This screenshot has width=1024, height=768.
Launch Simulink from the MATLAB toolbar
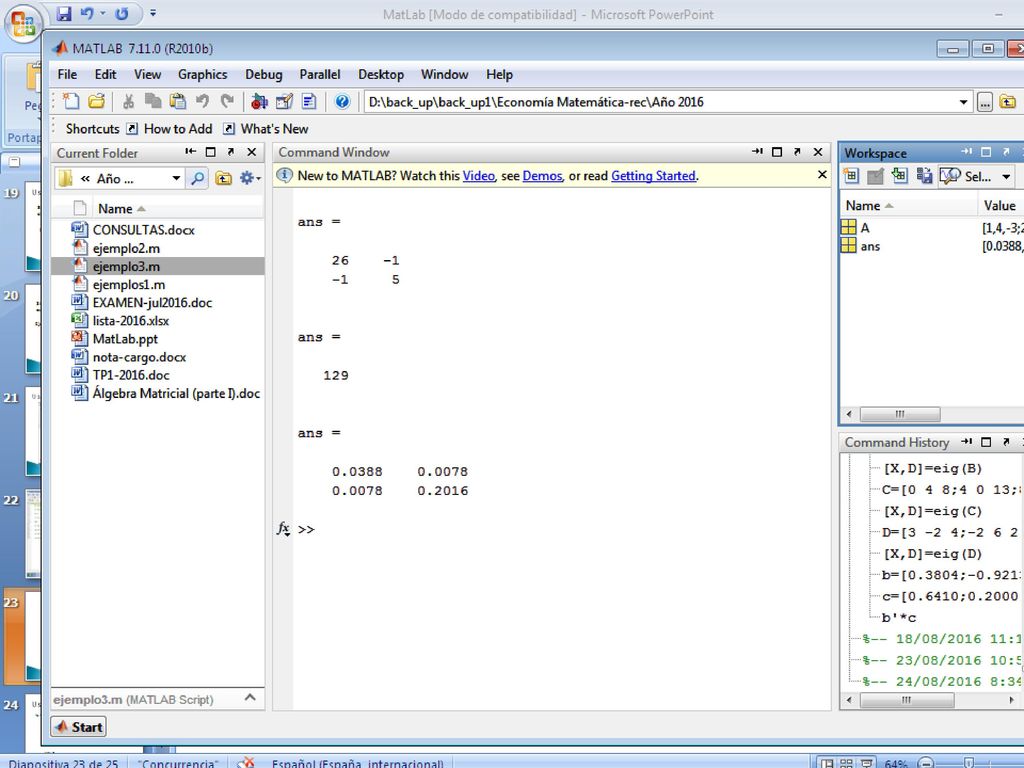point(259,101)
